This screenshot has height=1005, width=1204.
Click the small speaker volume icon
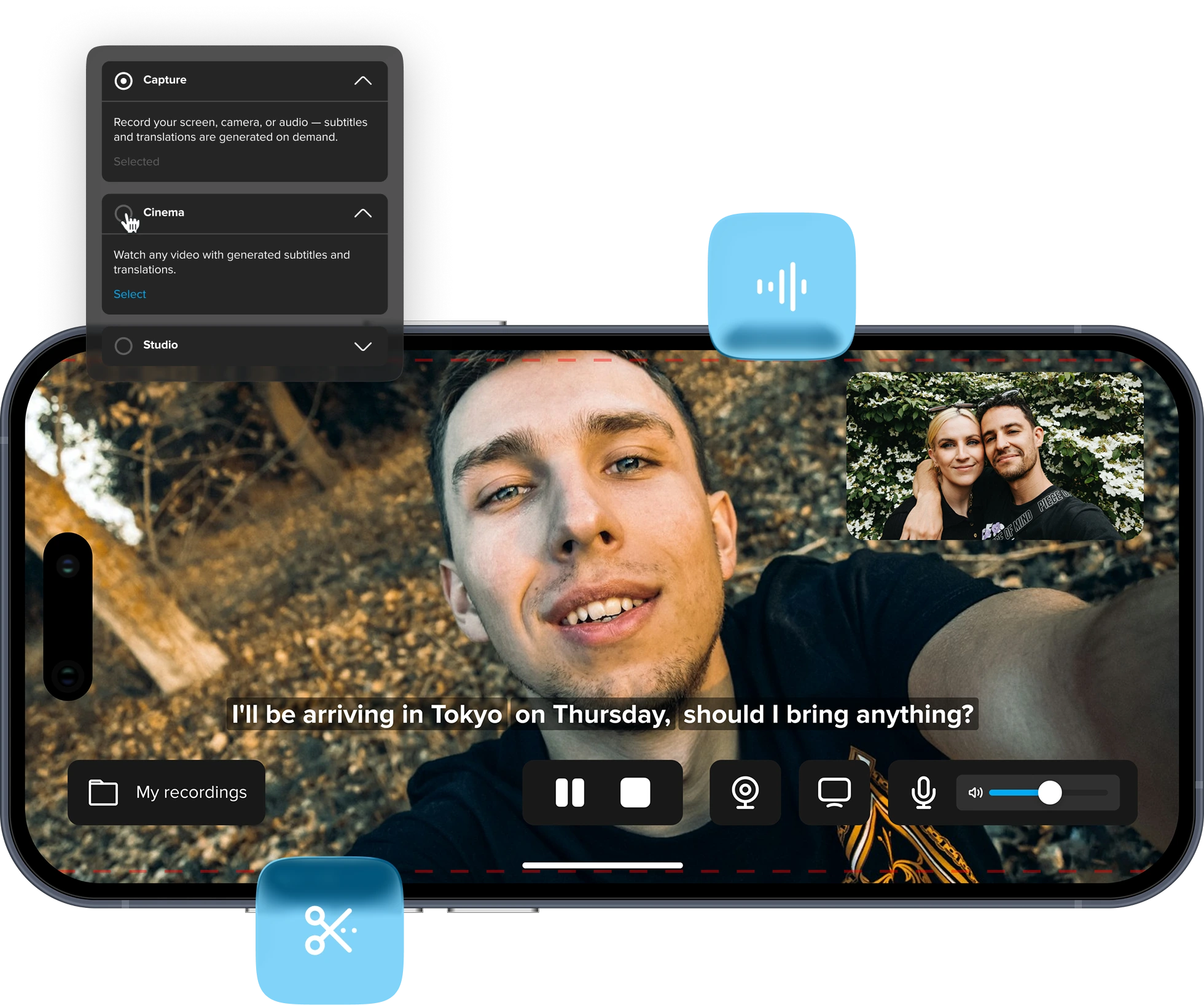[x=975, y=792]
